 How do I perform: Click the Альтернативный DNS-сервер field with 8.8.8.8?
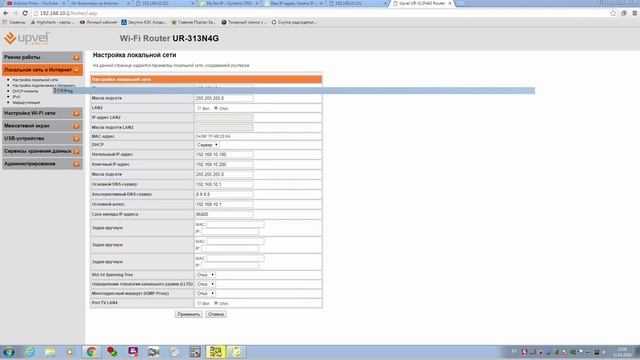(224, 195)
